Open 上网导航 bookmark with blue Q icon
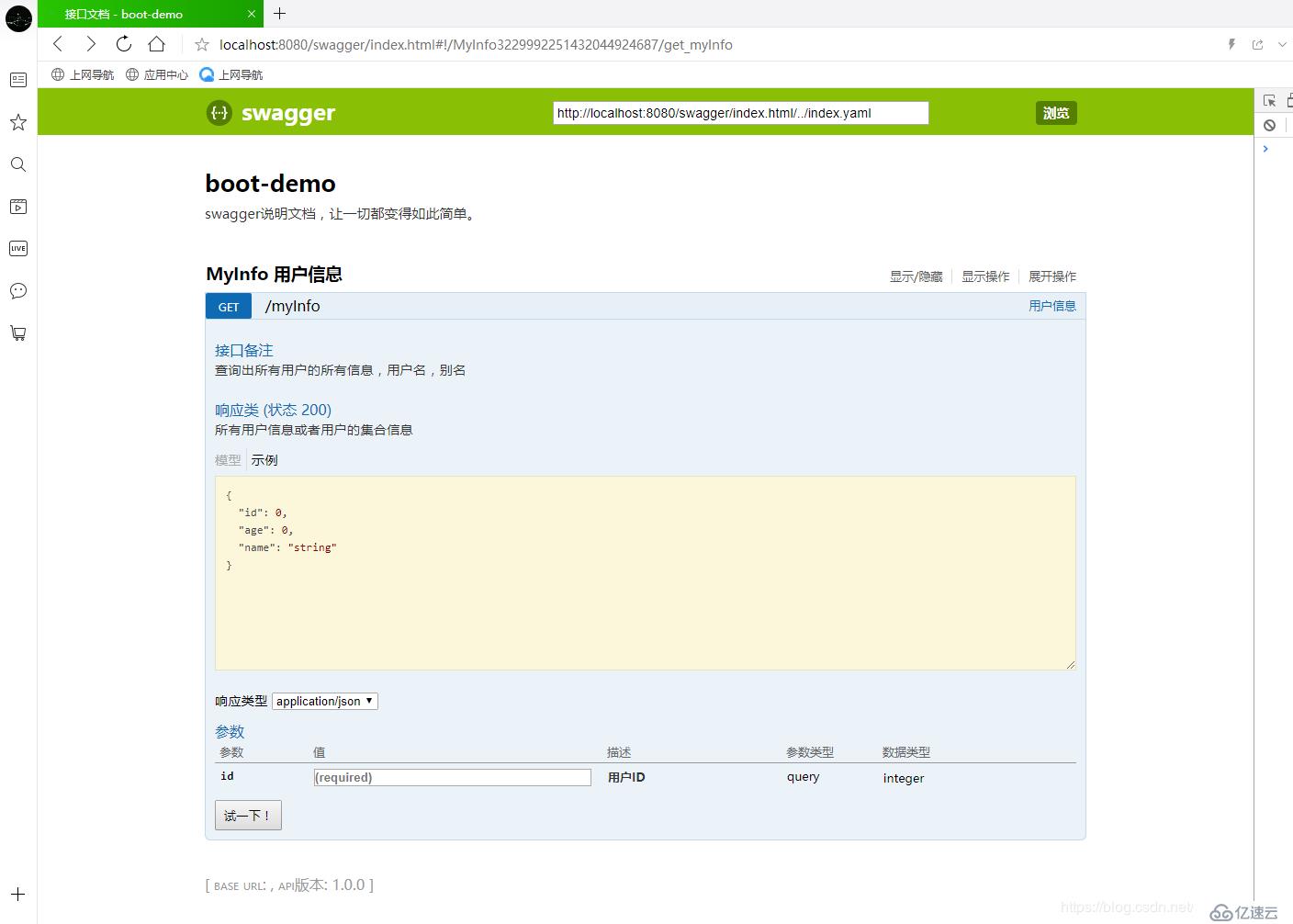The width and height of the screenshot is (1293, 924). tap(231, 74)
